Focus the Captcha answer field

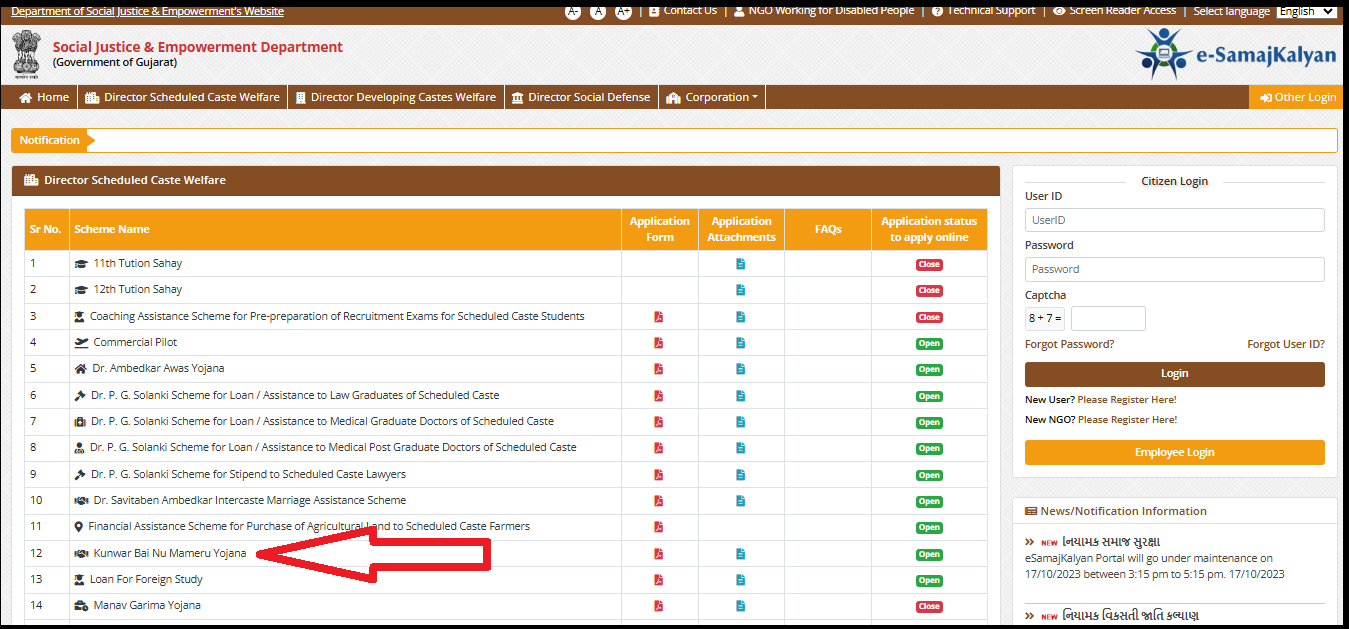point(1108,319)
